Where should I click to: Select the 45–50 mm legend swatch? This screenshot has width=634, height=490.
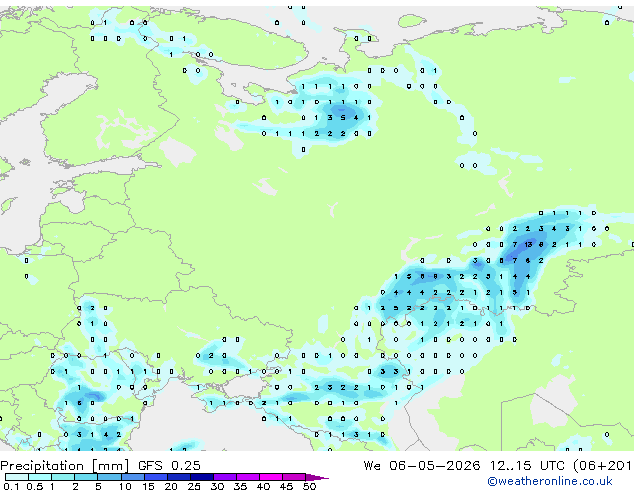tap(294, 477)
